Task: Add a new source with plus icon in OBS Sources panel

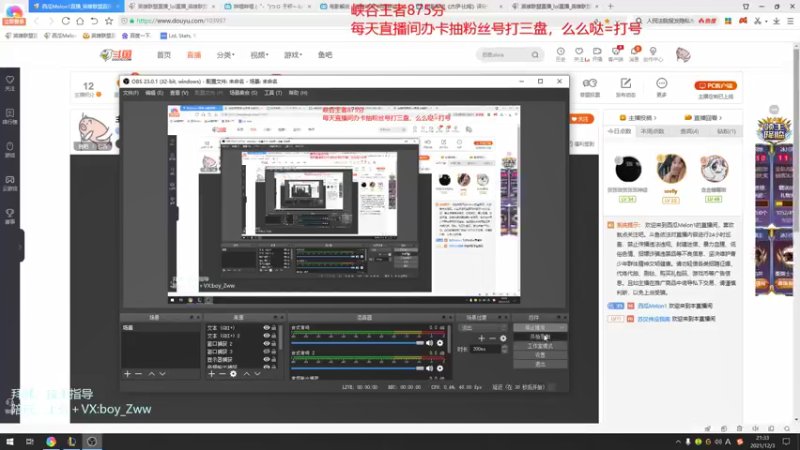Action: pos(211,374)
